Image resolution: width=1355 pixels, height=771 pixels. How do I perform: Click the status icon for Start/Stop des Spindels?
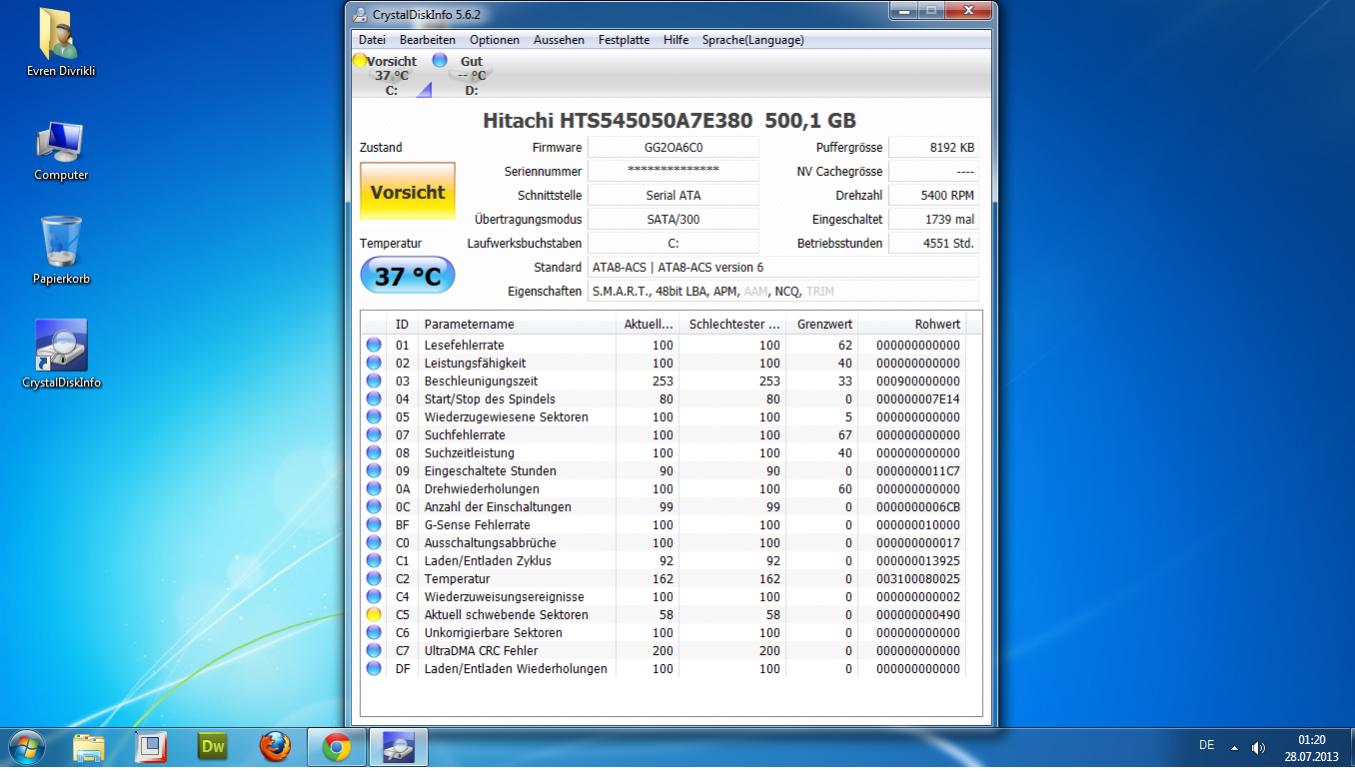click(x=374, y=399)
